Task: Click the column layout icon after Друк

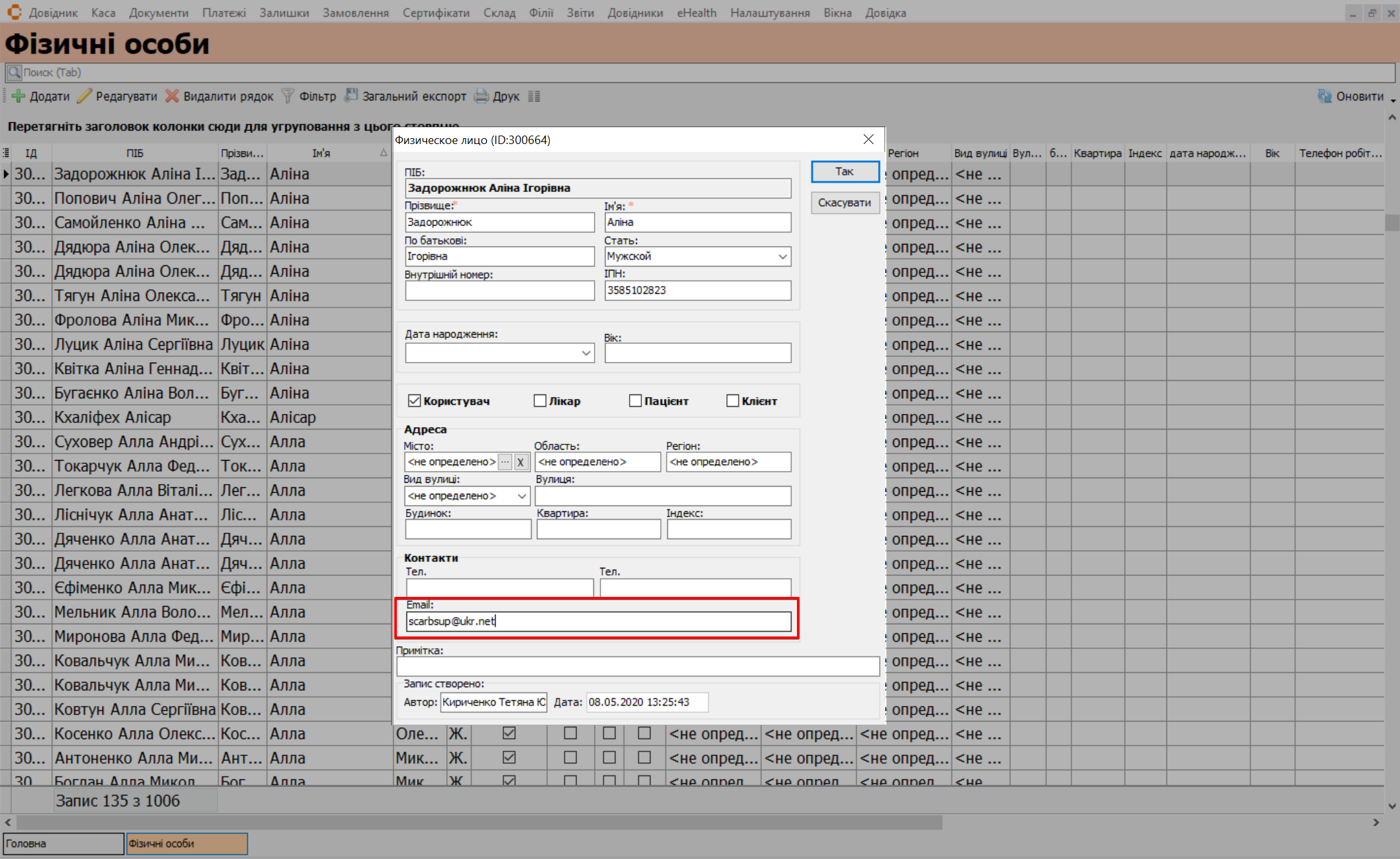Action: (534, 96)
